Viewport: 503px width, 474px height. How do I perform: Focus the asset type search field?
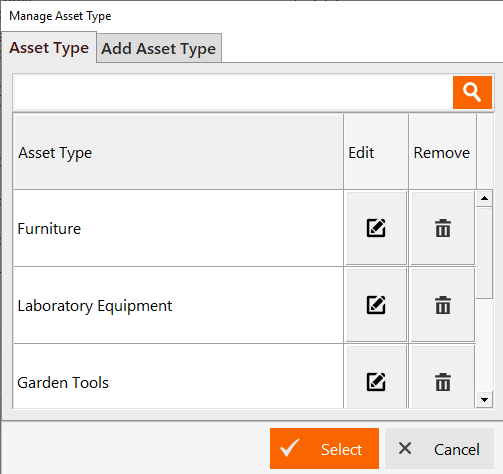click(x=233, y=92)
